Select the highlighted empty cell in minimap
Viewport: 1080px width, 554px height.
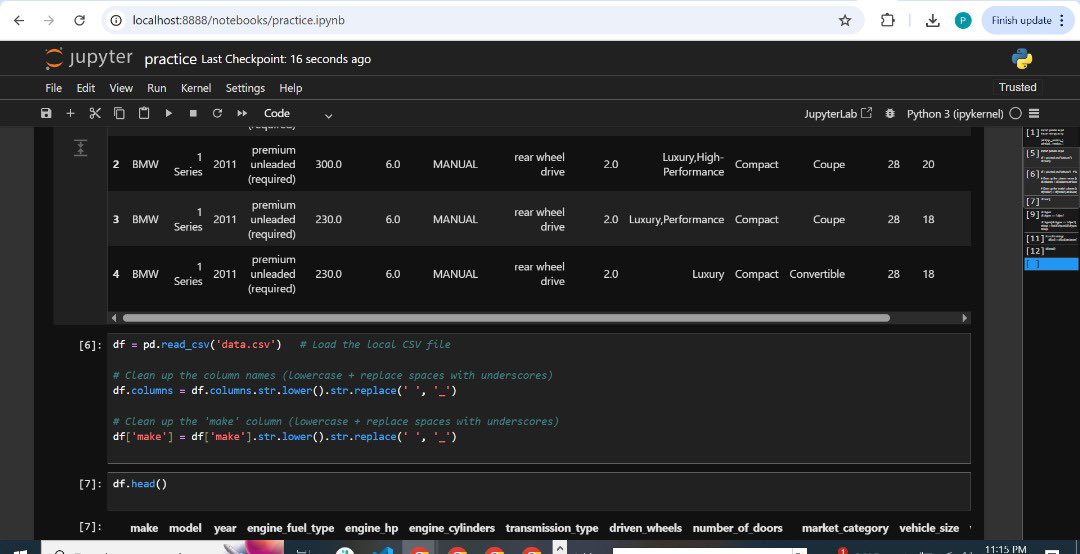(x=1051, y=264)
